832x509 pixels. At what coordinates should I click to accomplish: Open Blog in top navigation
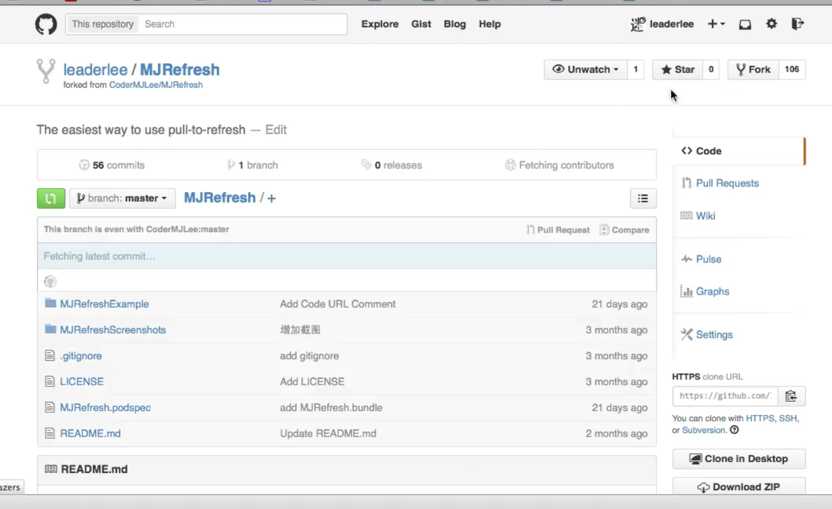point(455,24)
